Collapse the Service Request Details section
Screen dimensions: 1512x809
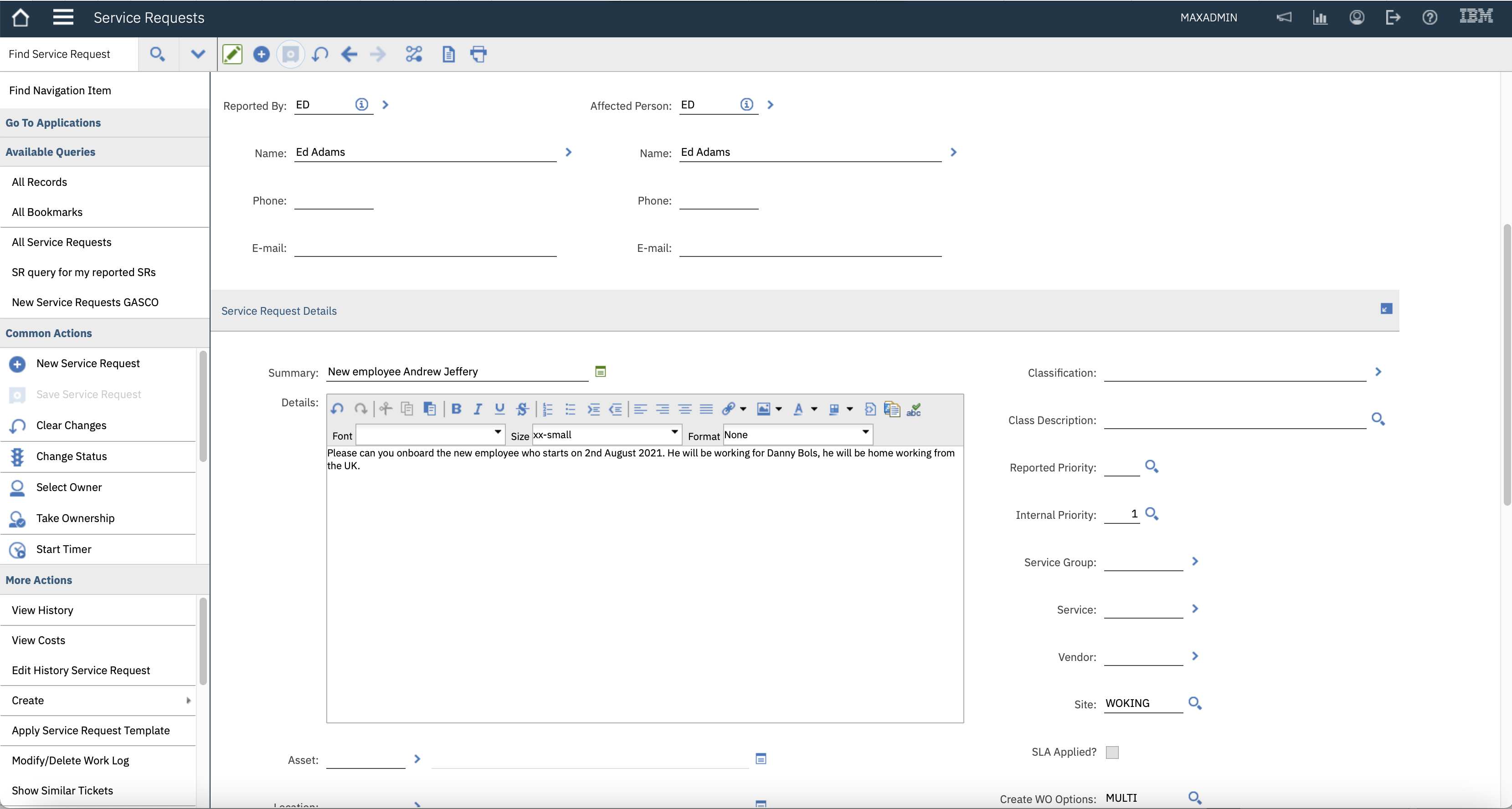[1386, 308]
